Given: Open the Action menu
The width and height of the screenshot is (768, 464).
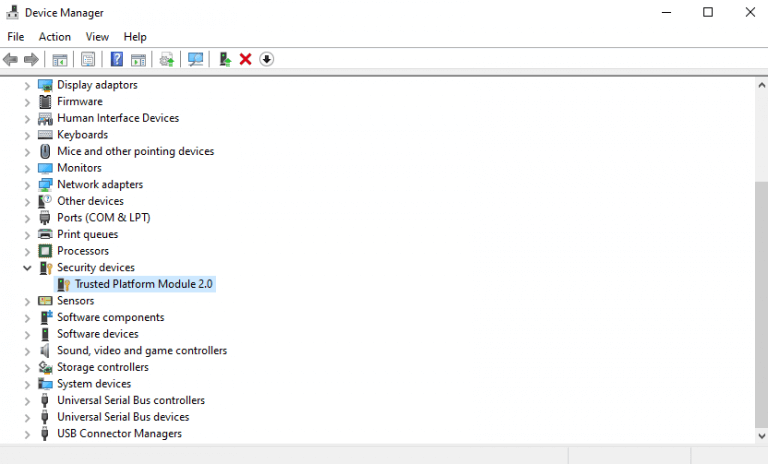Looking at the screenshot, I should pos(55,37).
